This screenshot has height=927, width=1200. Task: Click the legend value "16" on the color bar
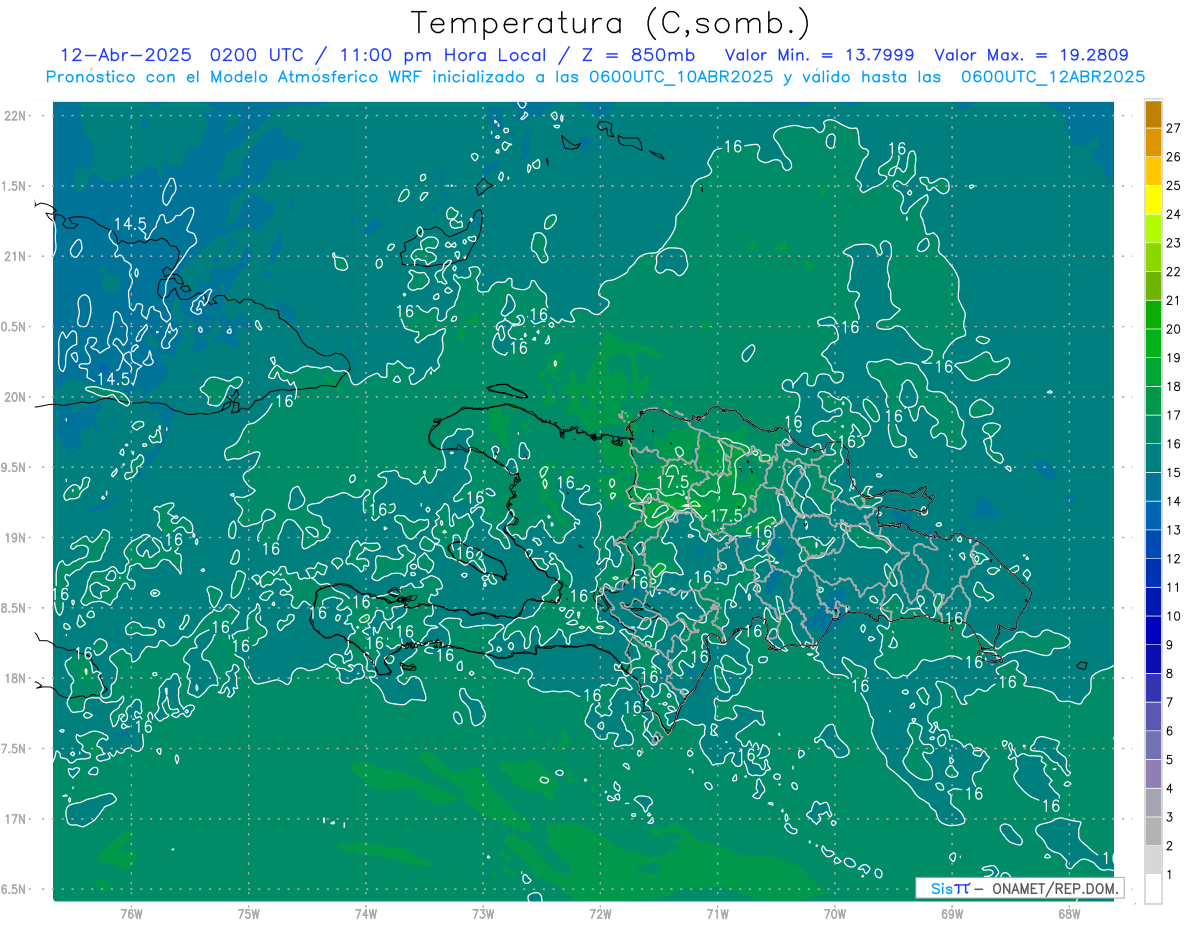coord(1174,444)
